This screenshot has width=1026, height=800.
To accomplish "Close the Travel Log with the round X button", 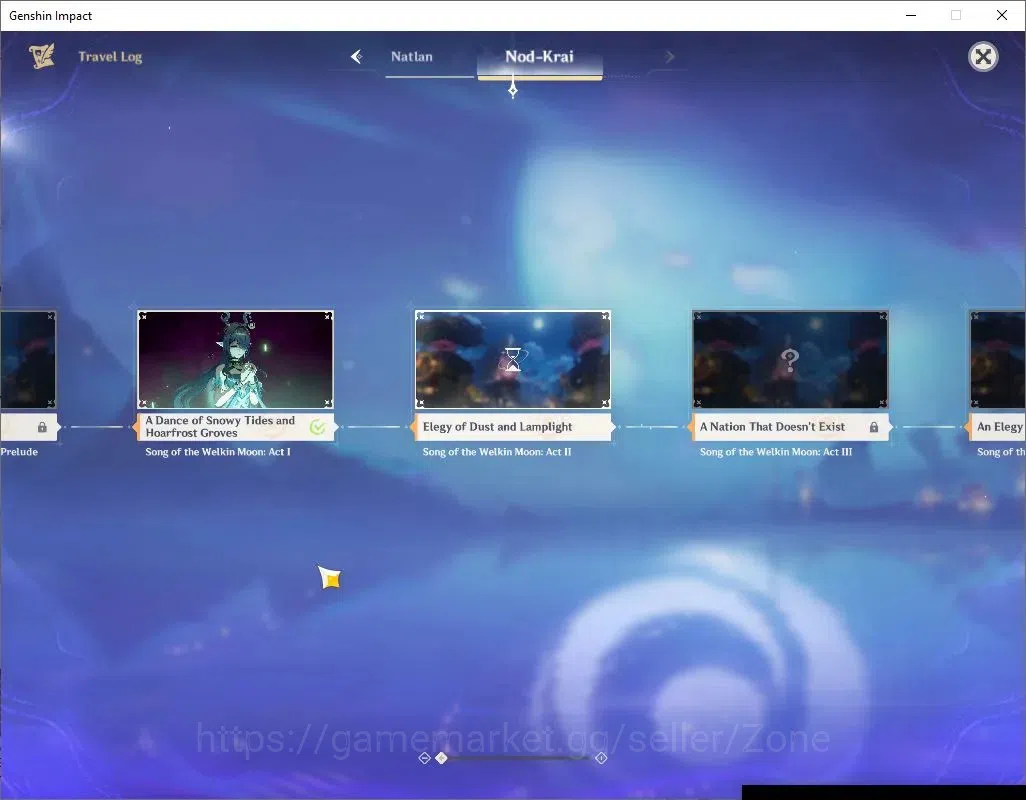I will [983, 57].
